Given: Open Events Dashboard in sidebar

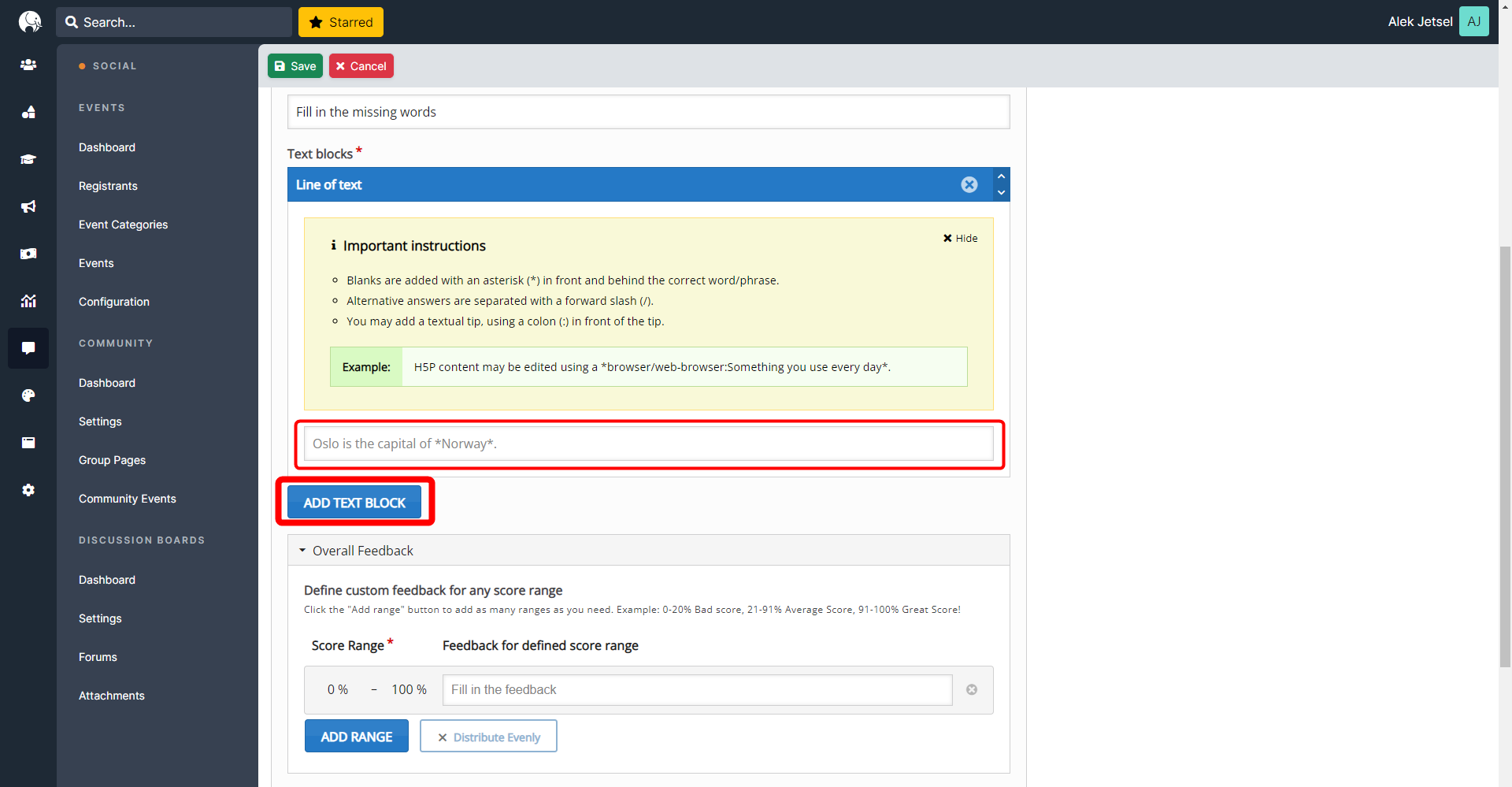Looking at the screenshot, I should 107,147.
